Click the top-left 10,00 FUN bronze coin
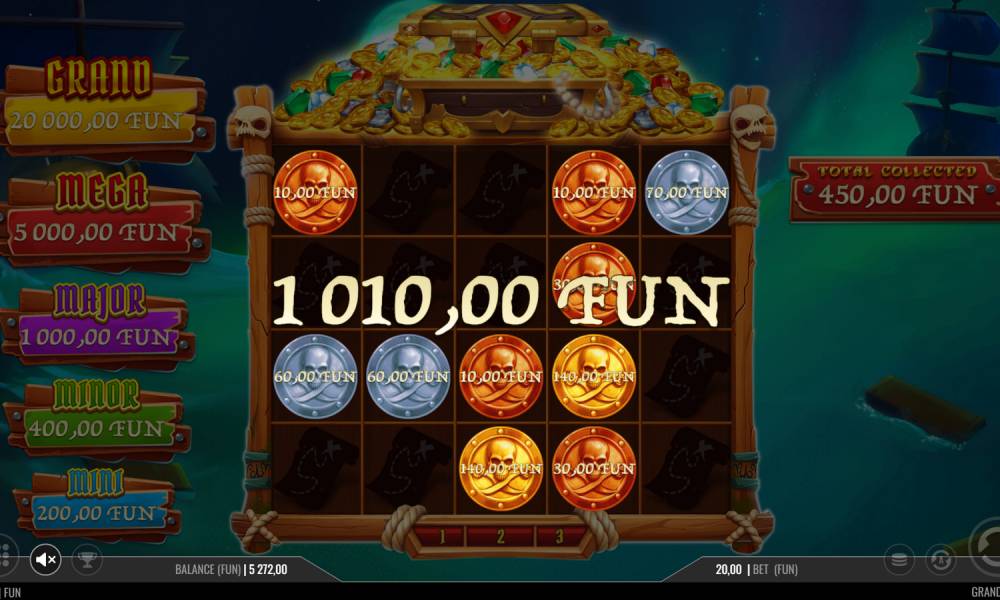Image resolution: width=1000 pixels, height=600 pixels. click(315, 193)
